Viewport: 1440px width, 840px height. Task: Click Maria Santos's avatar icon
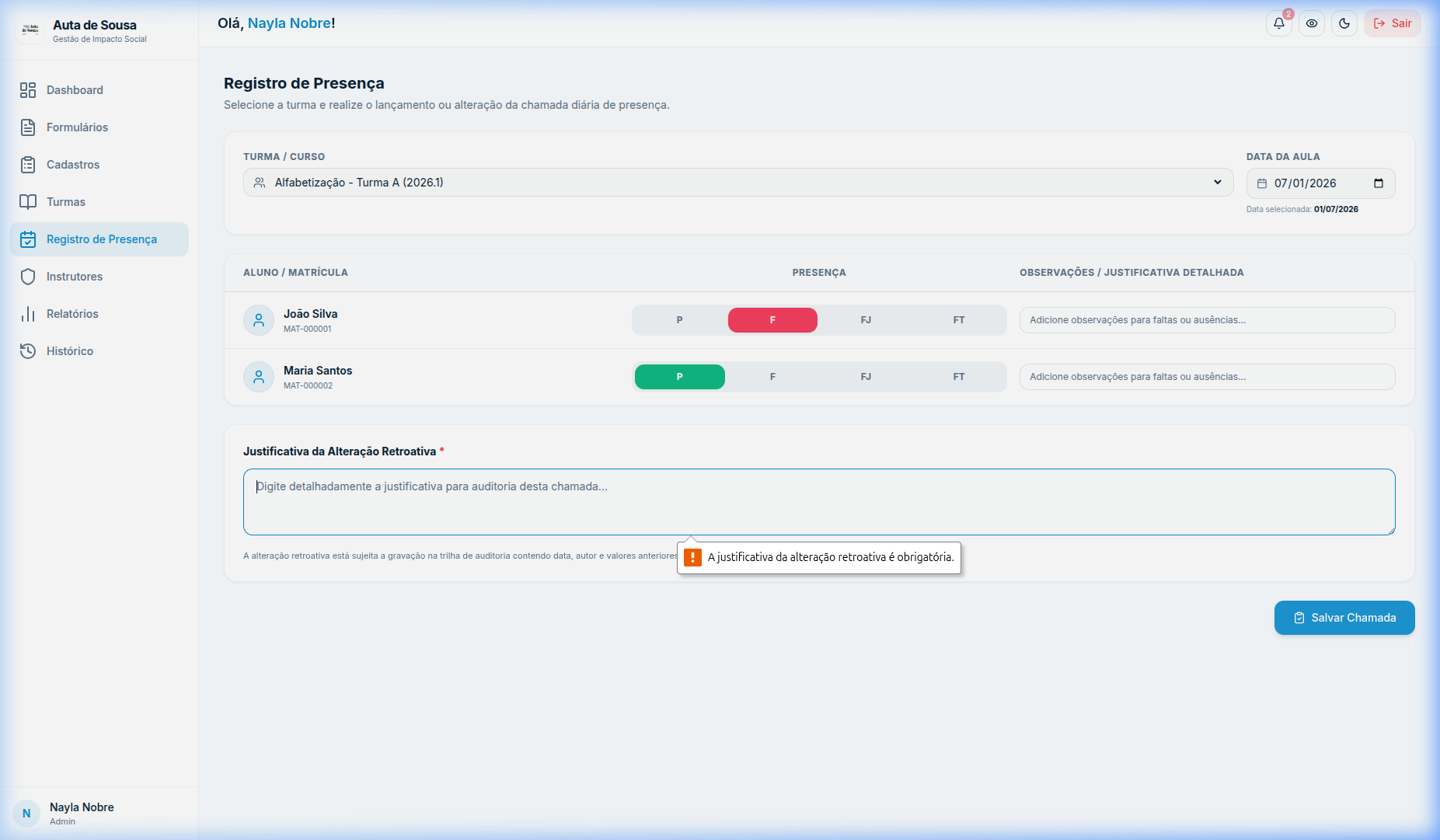259,377
